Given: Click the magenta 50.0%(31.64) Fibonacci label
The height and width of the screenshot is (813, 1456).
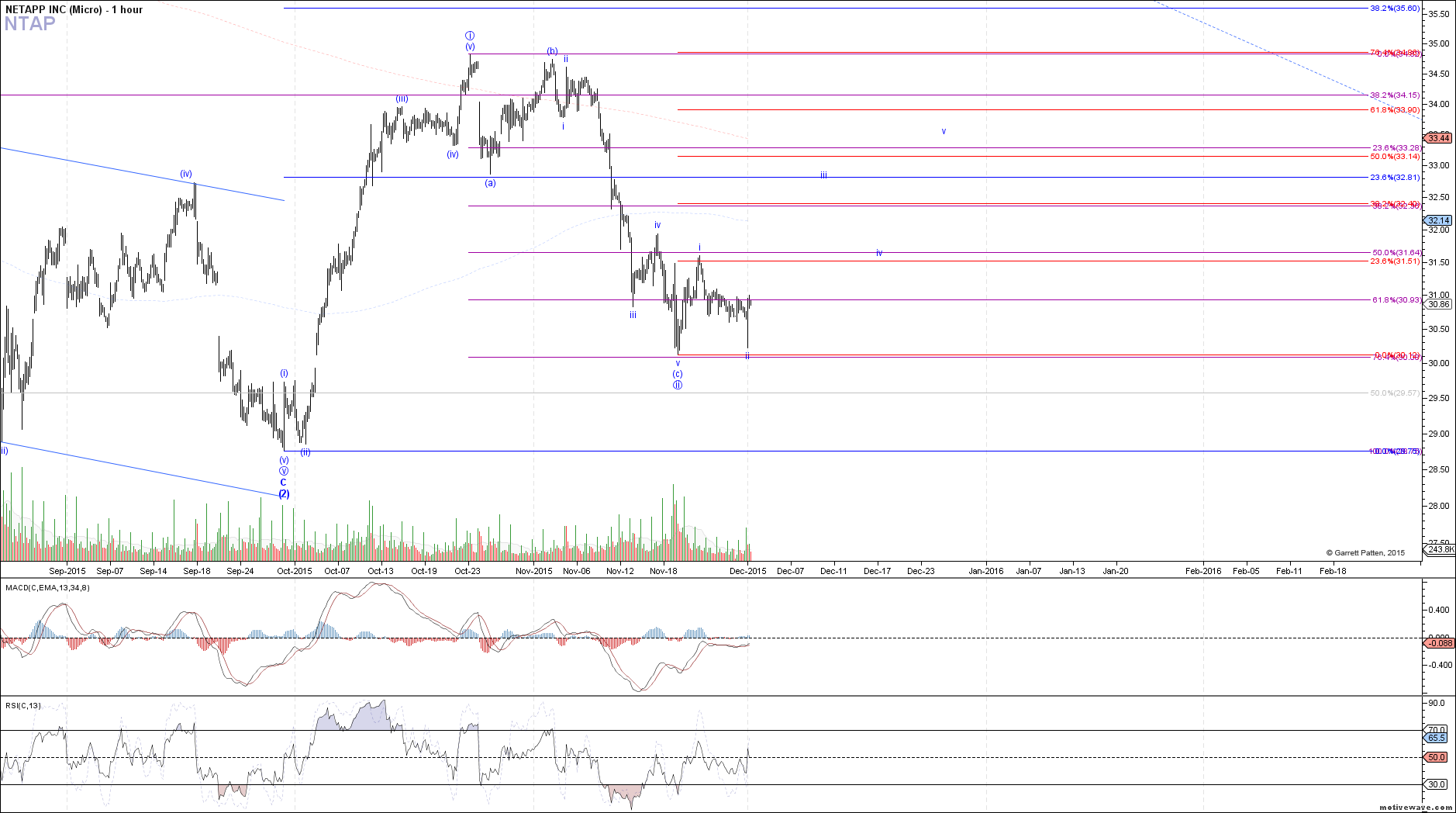Looking at the screenshot, I should pos(1396,252).
